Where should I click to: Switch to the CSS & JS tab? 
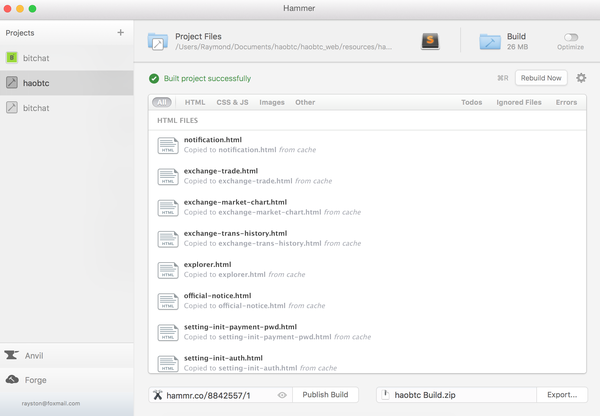pyautogui.click(x=232, y=102)
